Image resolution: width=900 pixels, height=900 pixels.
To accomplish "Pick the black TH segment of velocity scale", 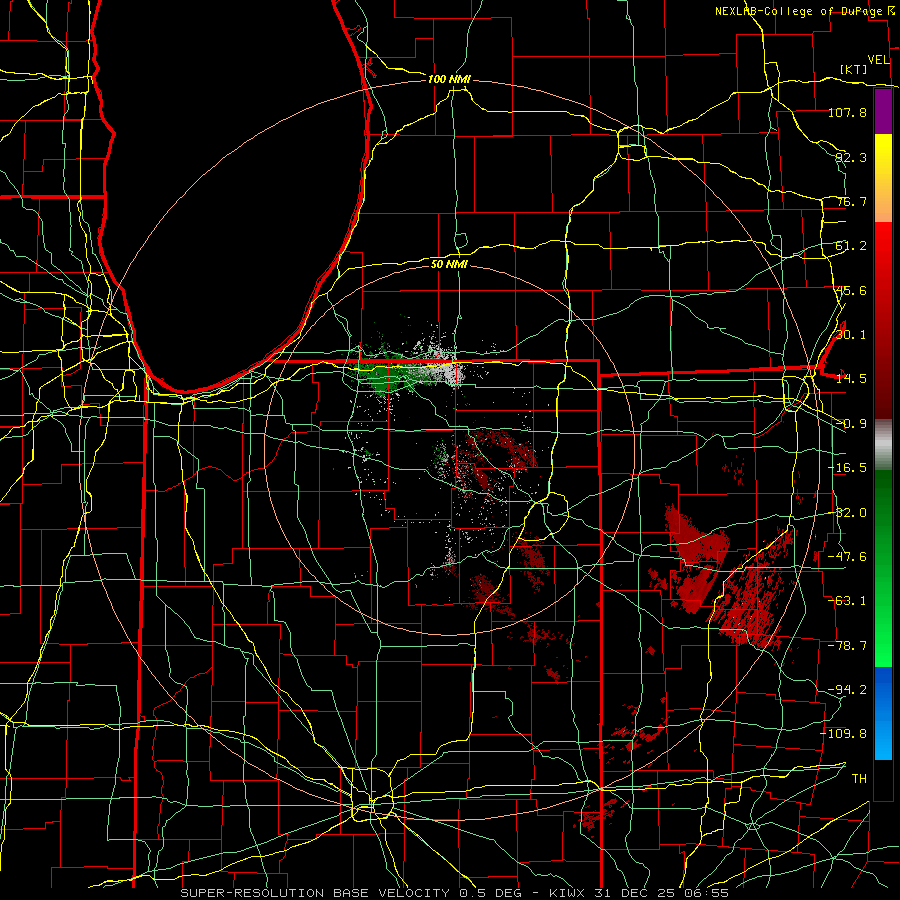I will tap(883, 779).
